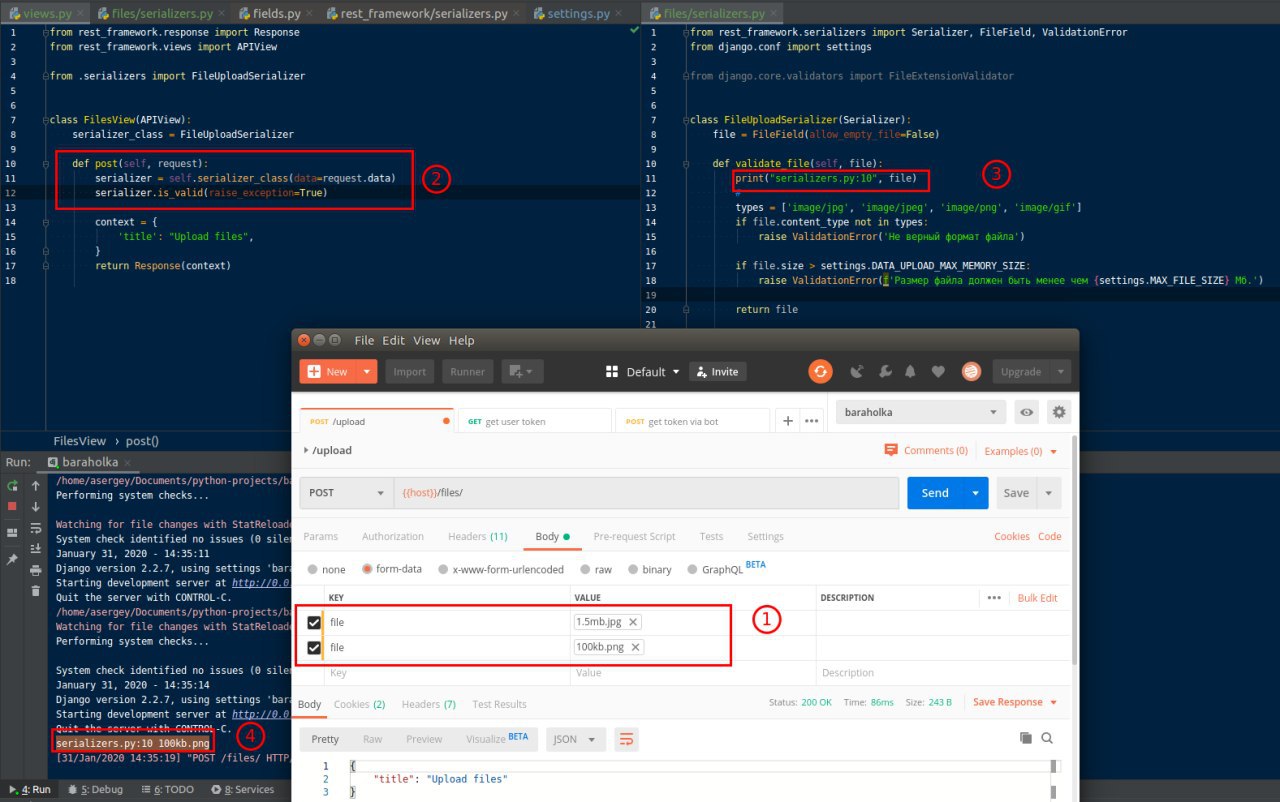1280x802 pixels.
Task: Open Save button dropdown arrow
Action: click(1048, 493)
